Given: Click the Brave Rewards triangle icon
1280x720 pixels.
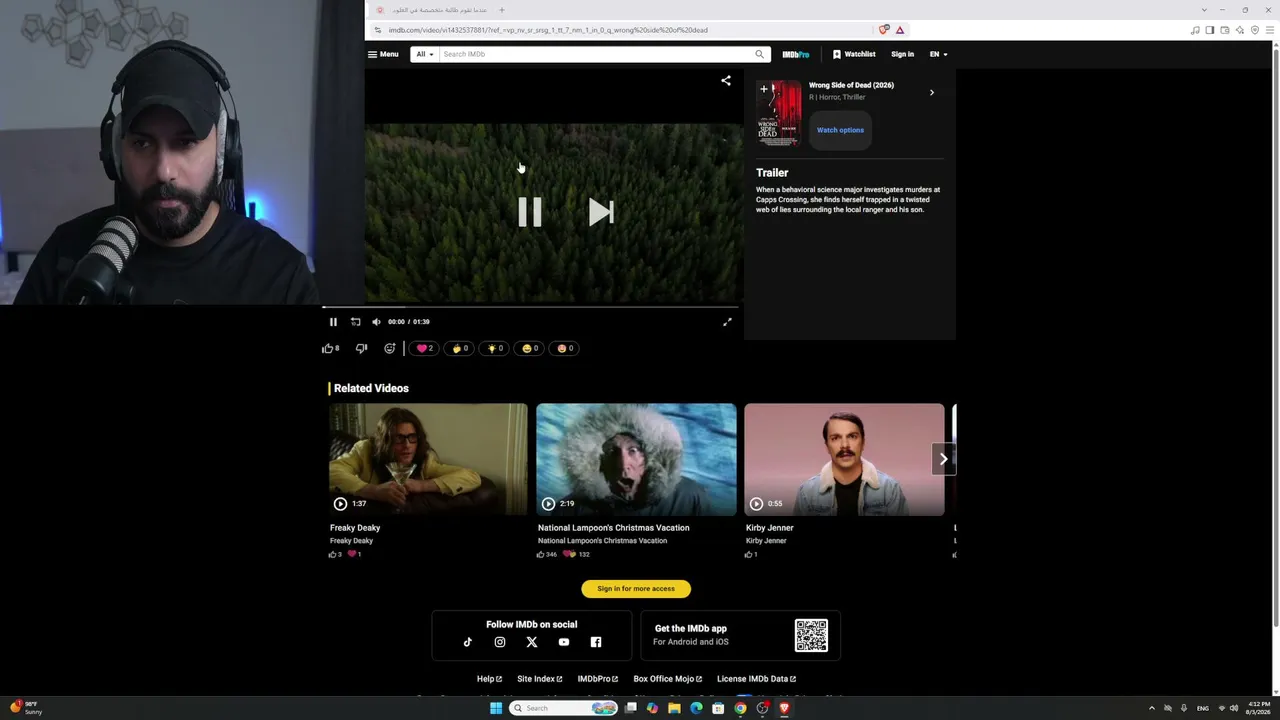Looking at the screenshot, I should 900,30.
